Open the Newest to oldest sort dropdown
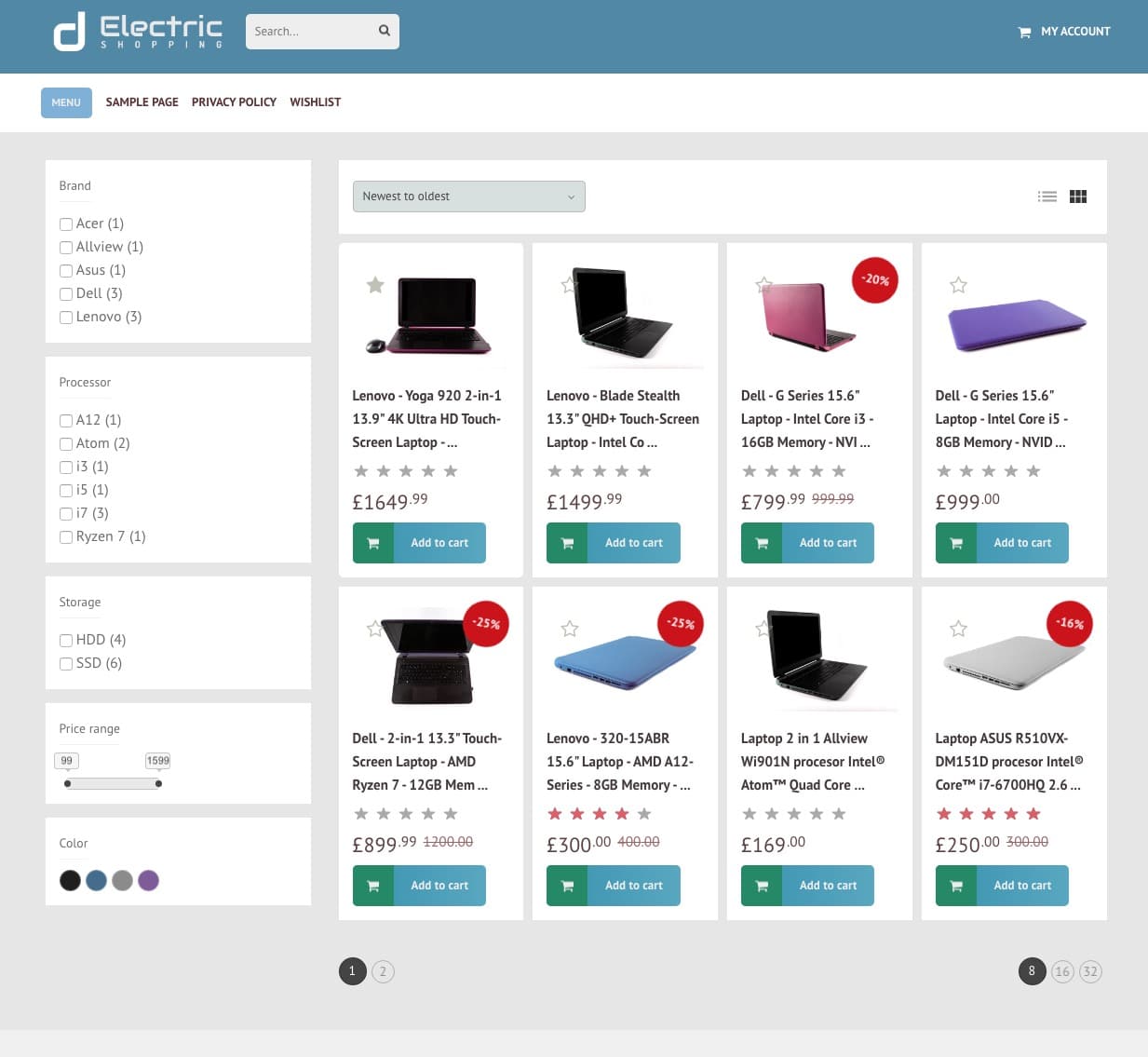The width and height of the screenshot is (1148, 1057). (x=468, y=196)
